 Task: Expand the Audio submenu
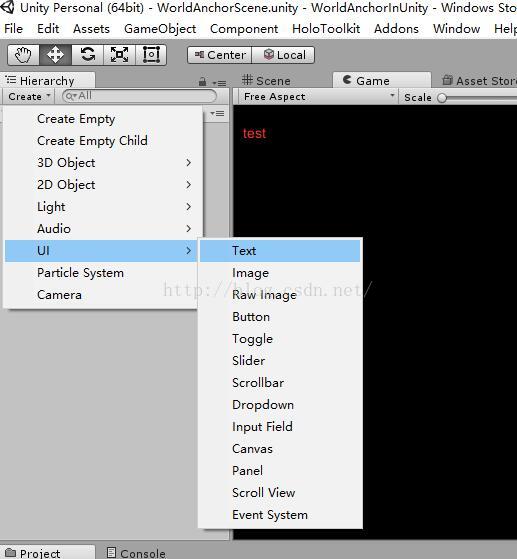click(x=101, y=229)
